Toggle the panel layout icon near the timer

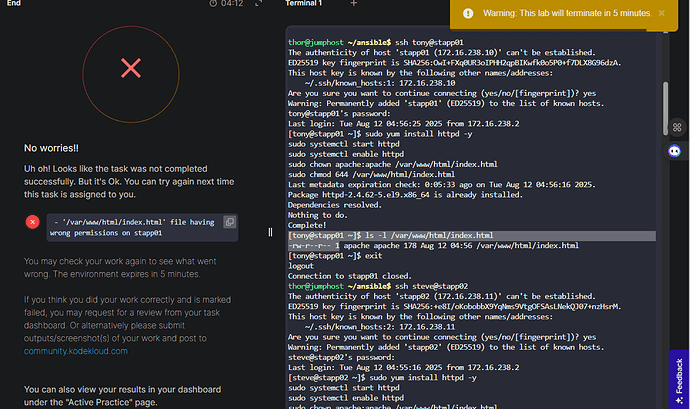tap(259, 4)
